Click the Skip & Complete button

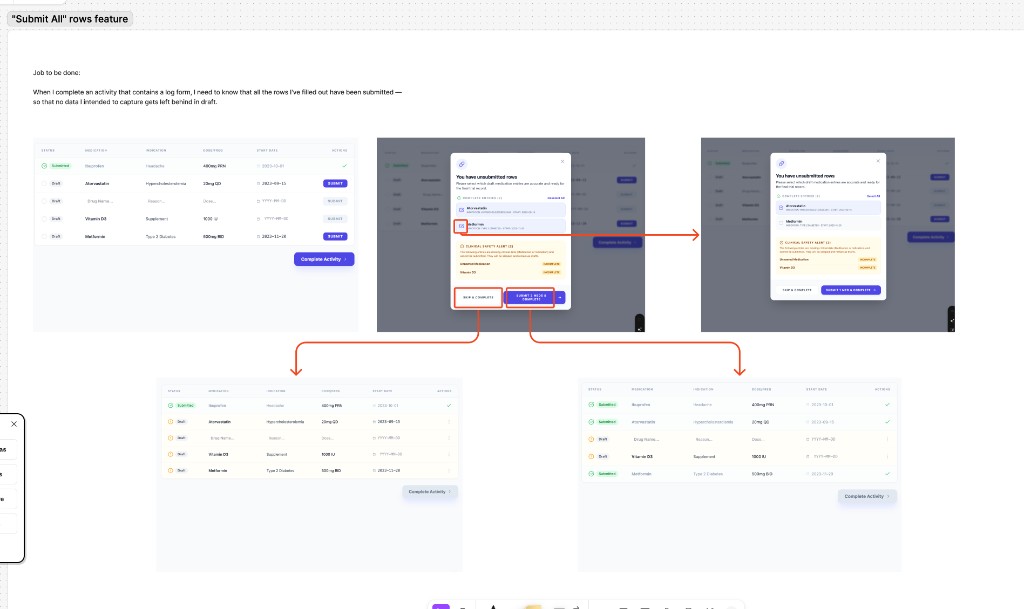pyautogui.click(x=479, y=297)
